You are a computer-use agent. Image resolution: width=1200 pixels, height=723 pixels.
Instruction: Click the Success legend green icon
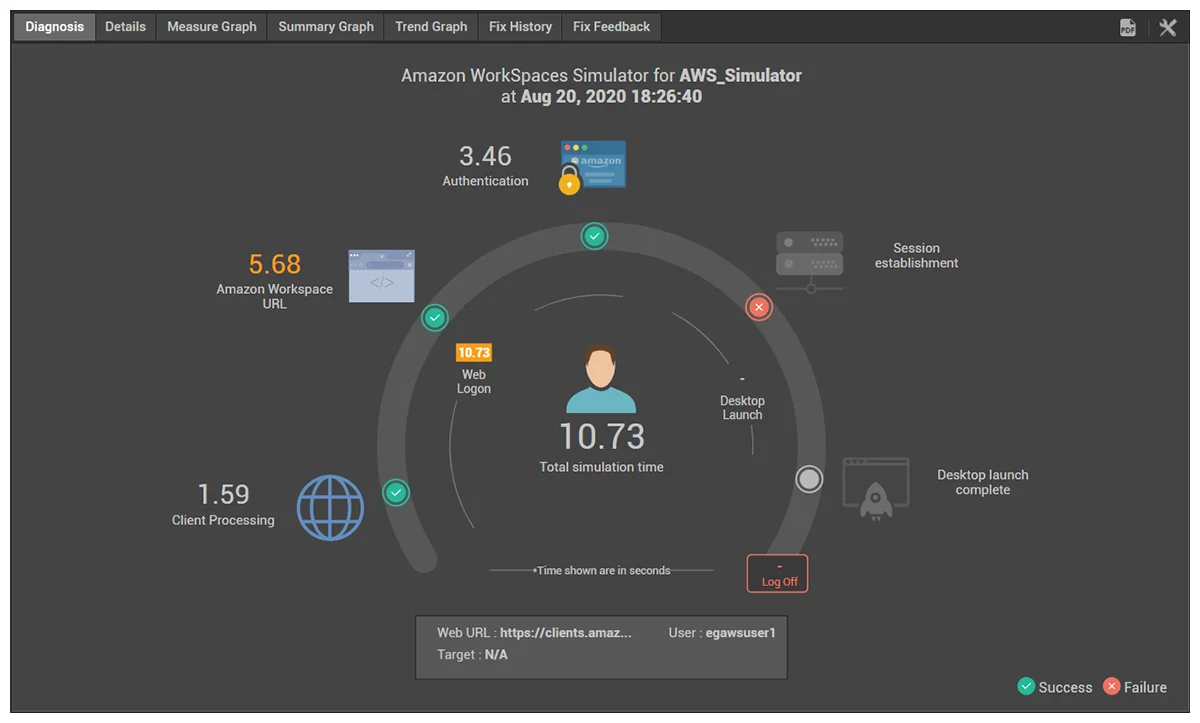[x=1026, y=686]
